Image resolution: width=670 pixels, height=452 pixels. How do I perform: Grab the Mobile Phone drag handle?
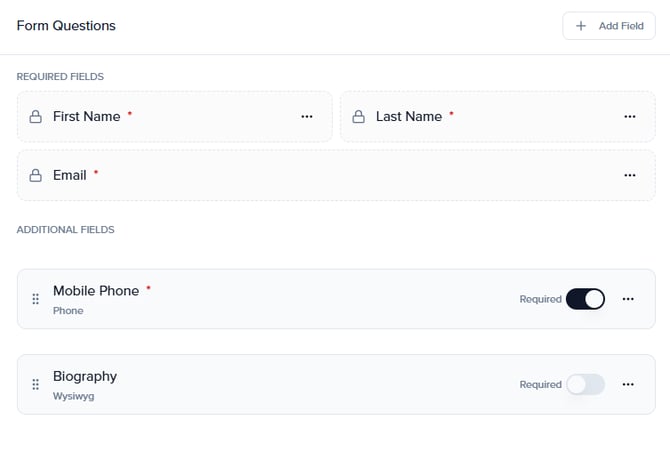(x=35, y=299)
